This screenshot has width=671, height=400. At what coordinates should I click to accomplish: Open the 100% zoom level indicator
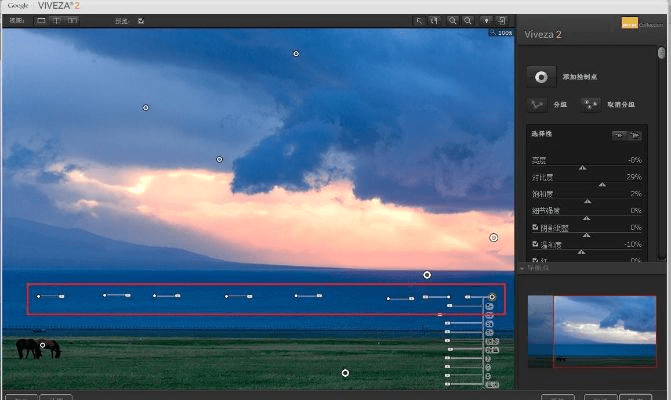tap(499, 33)
